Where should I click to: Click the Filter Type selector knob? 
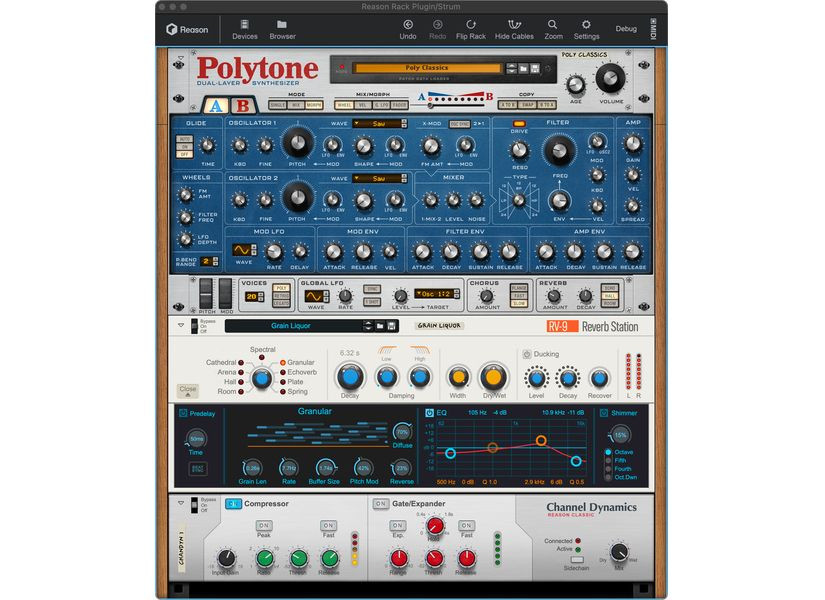click(519, 201)
